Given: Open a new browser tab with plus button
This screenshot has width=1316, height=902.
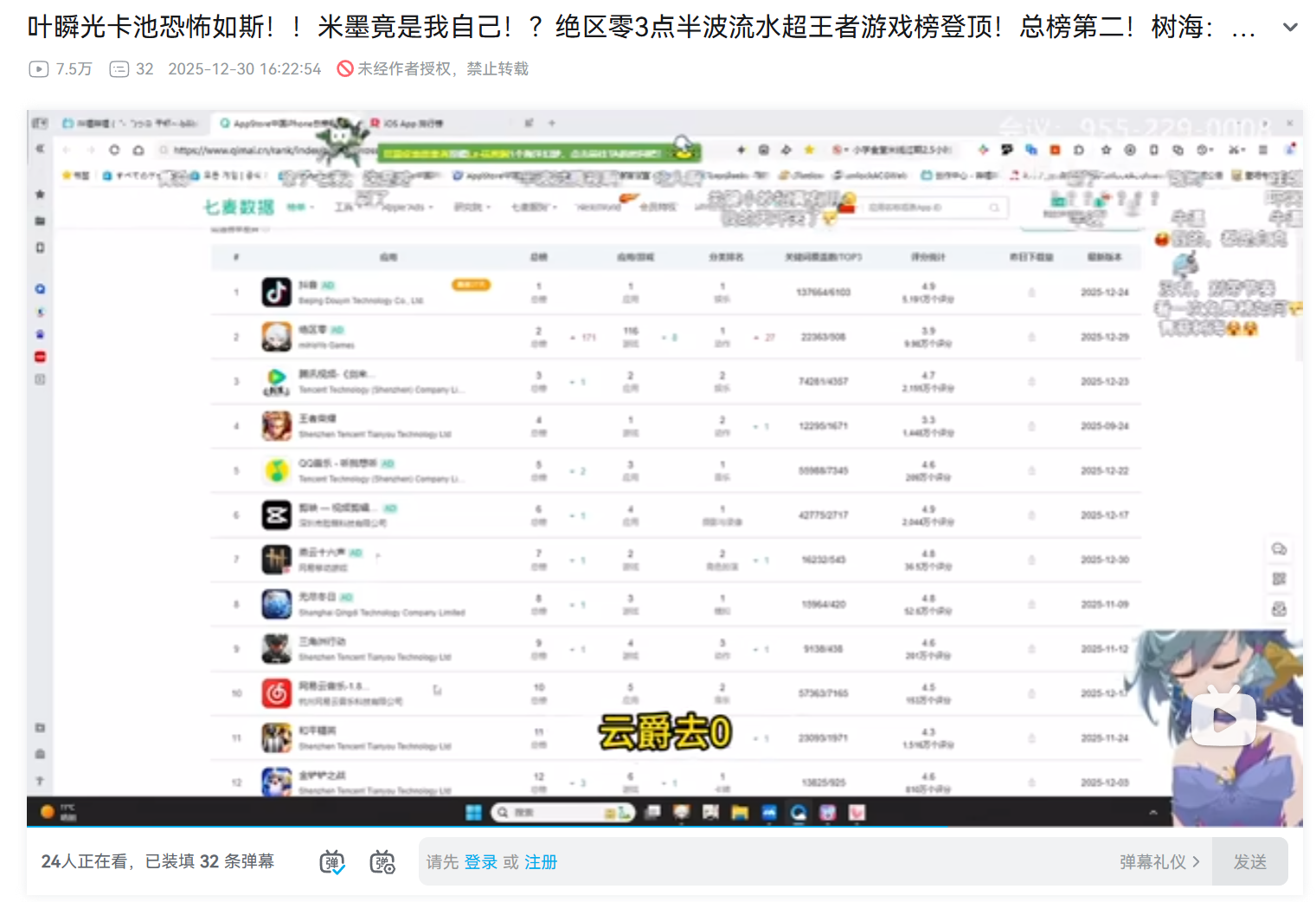Looking at the screenshot, I should pyautogui.click(x=552, y=123).
